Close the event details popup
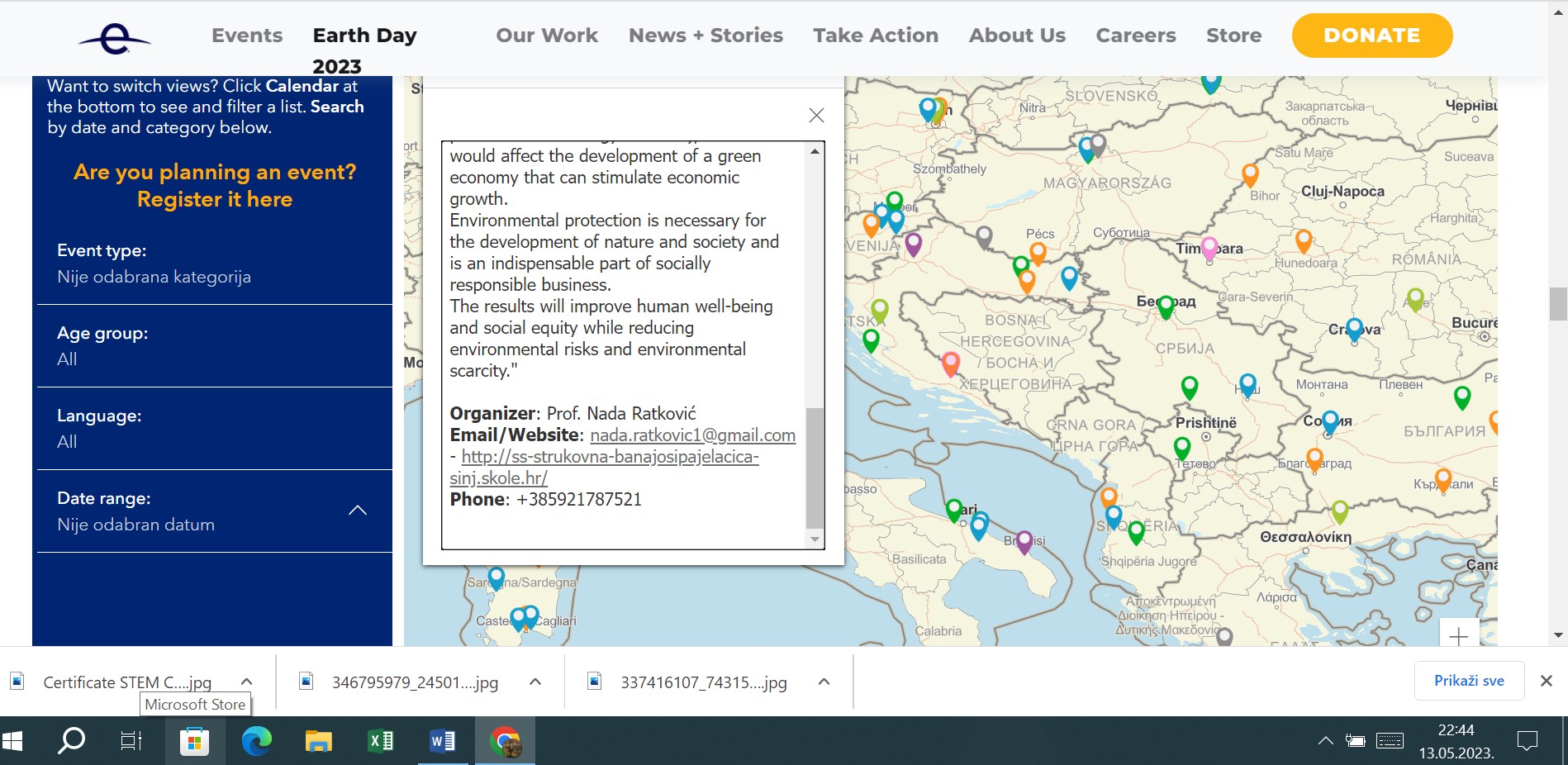This screenshot has height=765, width=1568. (816, 116)
